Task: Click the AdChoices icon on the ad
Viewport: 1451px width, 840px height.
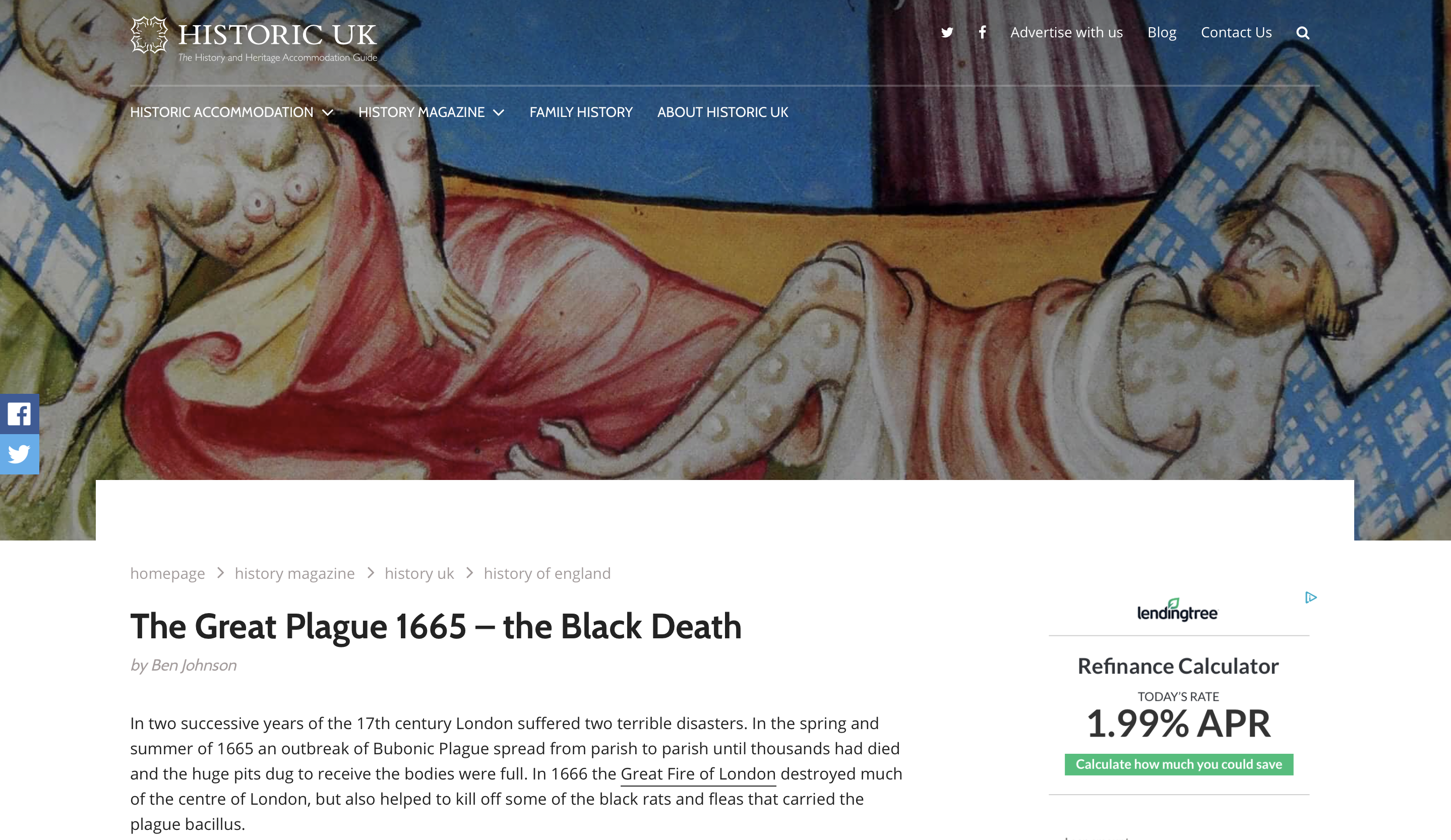Action: [x=1310, y=597]
